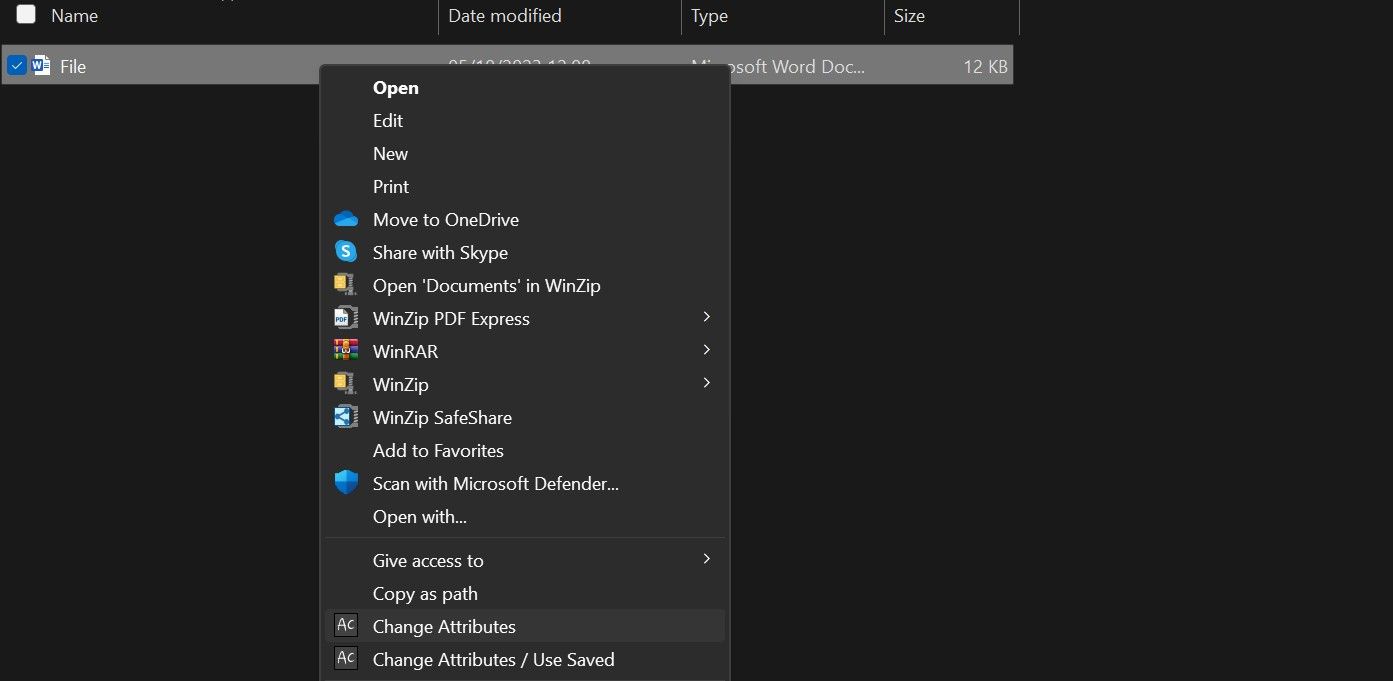This screenshot has width=1393, height=681.
Task: Expand the WinZip submenu
Action: [707, 383]
